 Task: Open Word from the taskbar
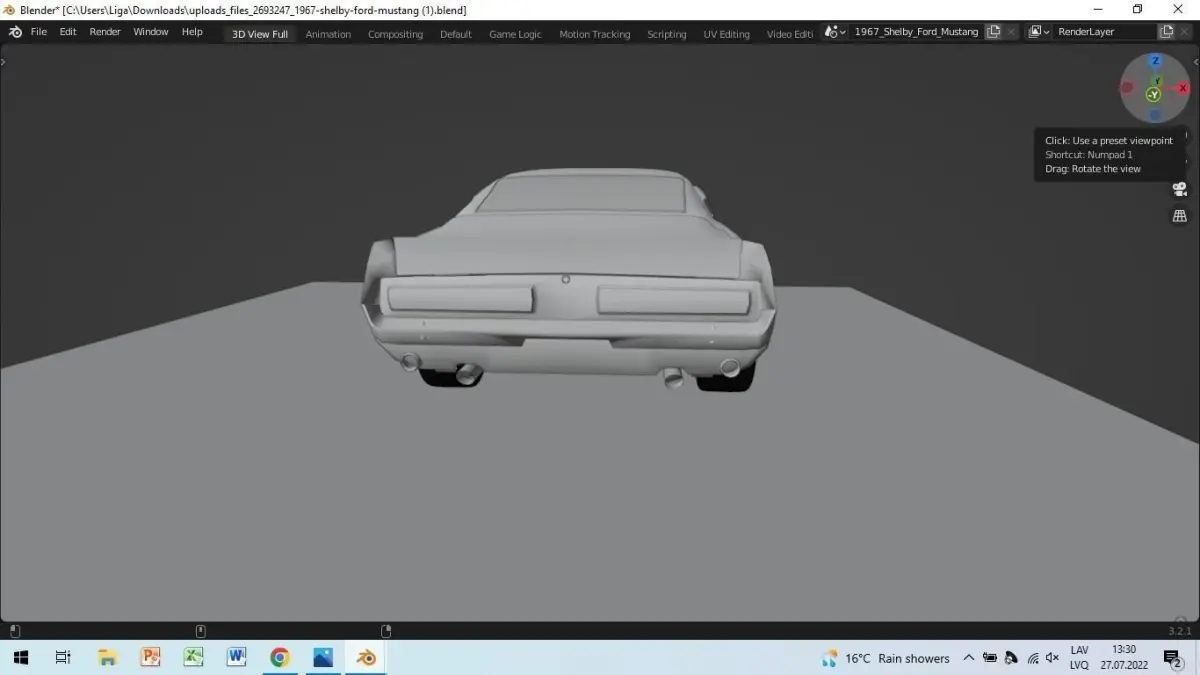coord(236,658)
